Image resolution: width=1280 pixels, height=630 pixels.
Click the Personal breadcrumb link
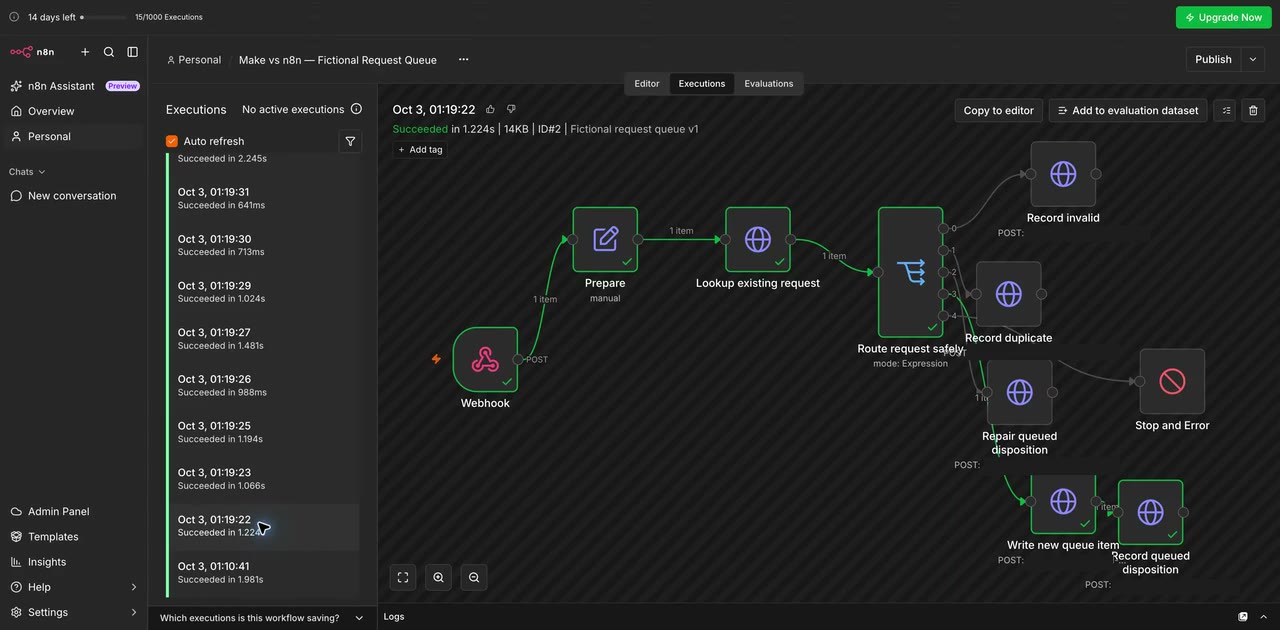coord(194,60)
